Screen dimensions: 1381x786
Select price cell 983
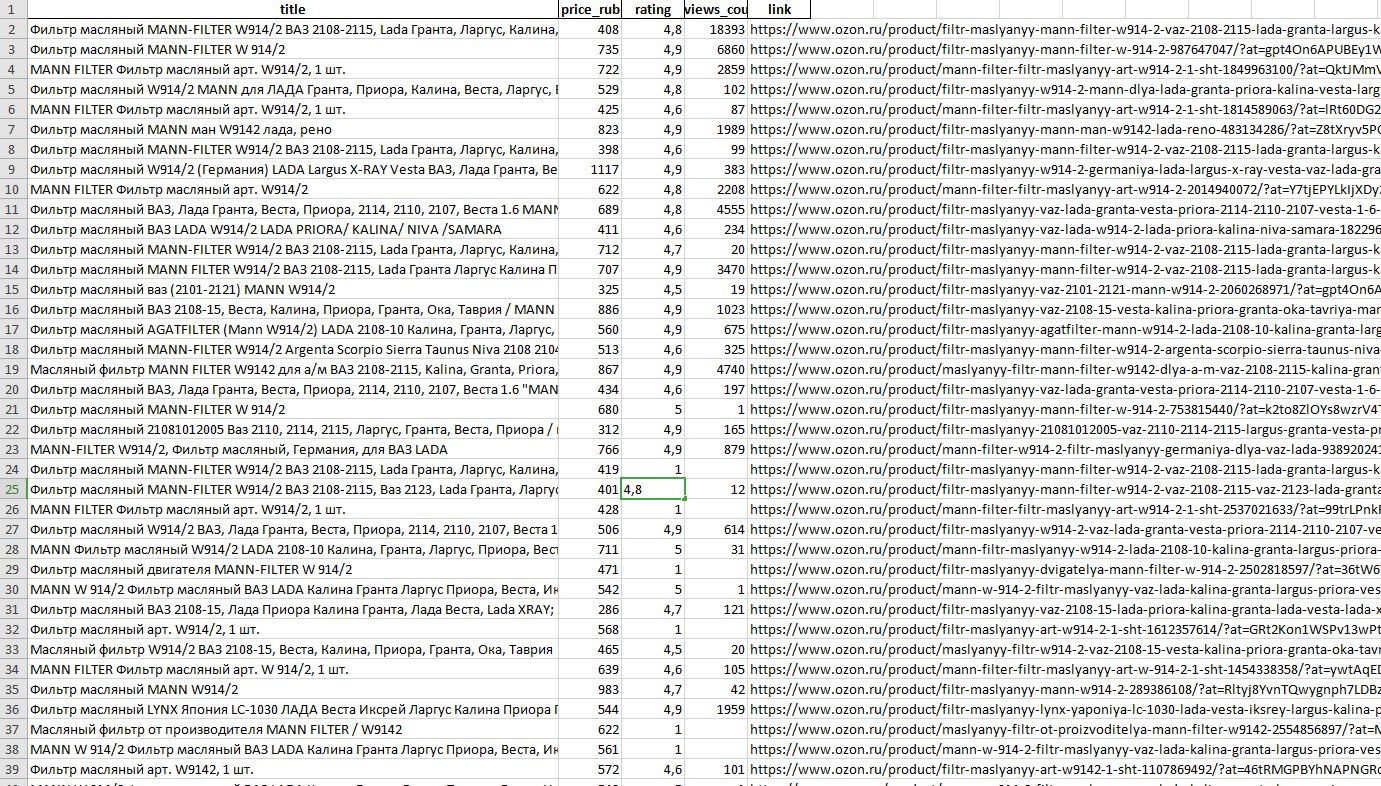[x=590, y=689]
